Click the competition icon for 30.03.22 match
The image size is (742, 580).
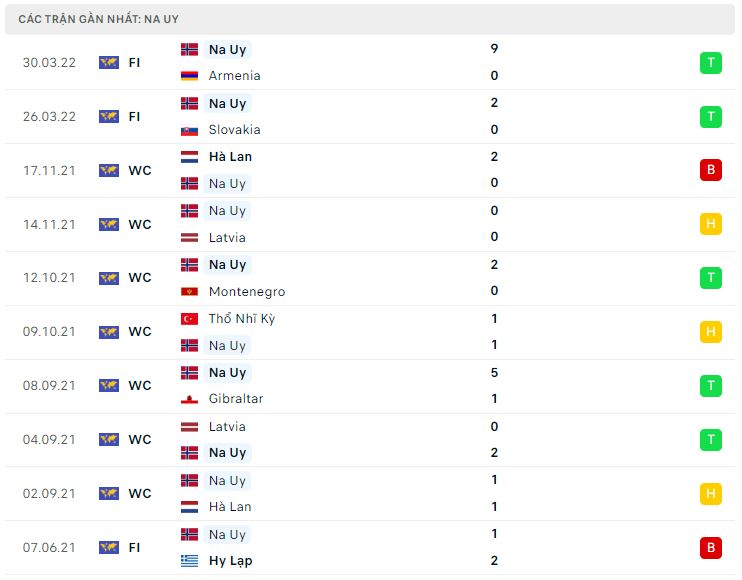(109, 62)
